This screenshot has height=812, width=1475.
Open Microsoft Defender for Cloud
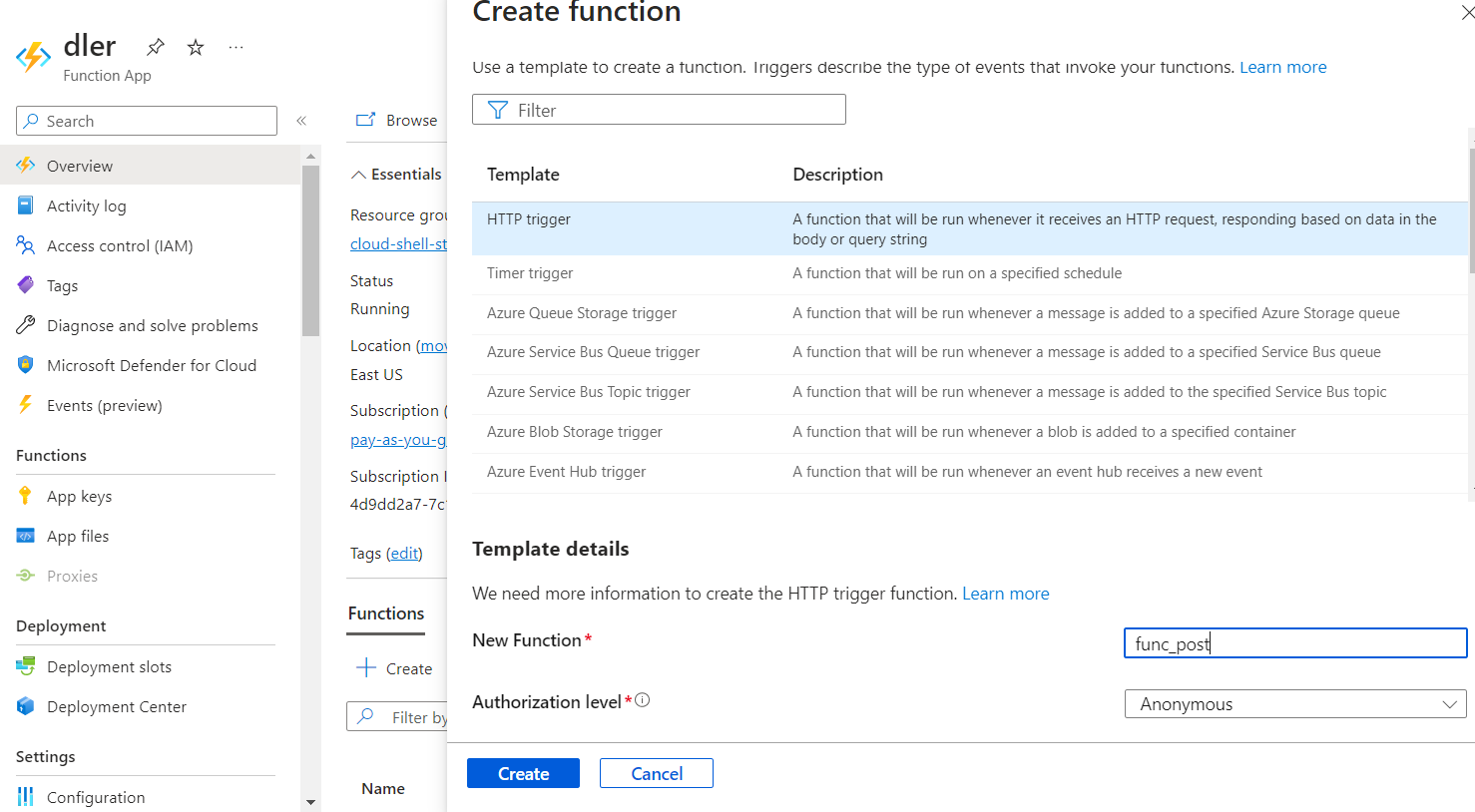click(x=150, y=365)
